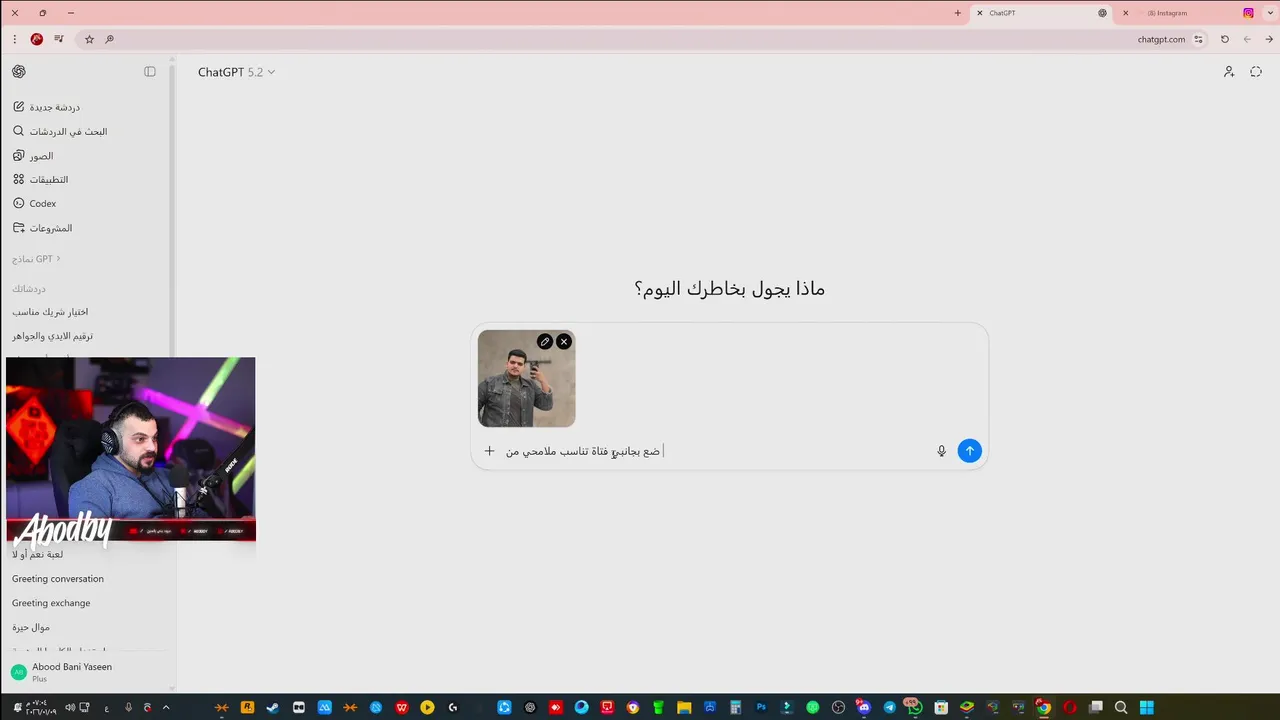Viewport: 1280px width, 720px height.
Task: Open Discord from the taskbar
Action: (863, 707)
